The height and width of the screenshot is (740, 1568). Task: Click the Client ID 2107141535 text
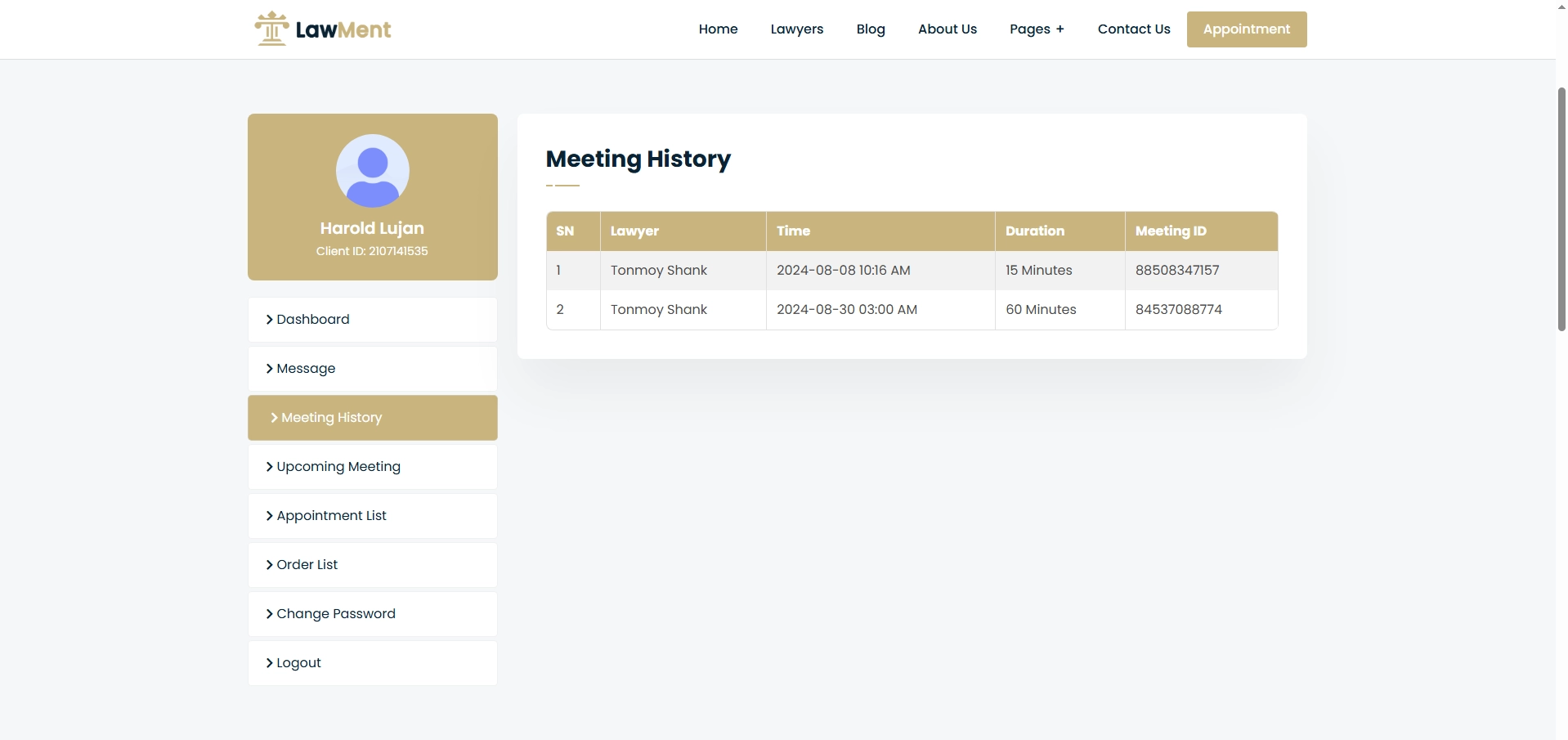click(x=372, y=251)
